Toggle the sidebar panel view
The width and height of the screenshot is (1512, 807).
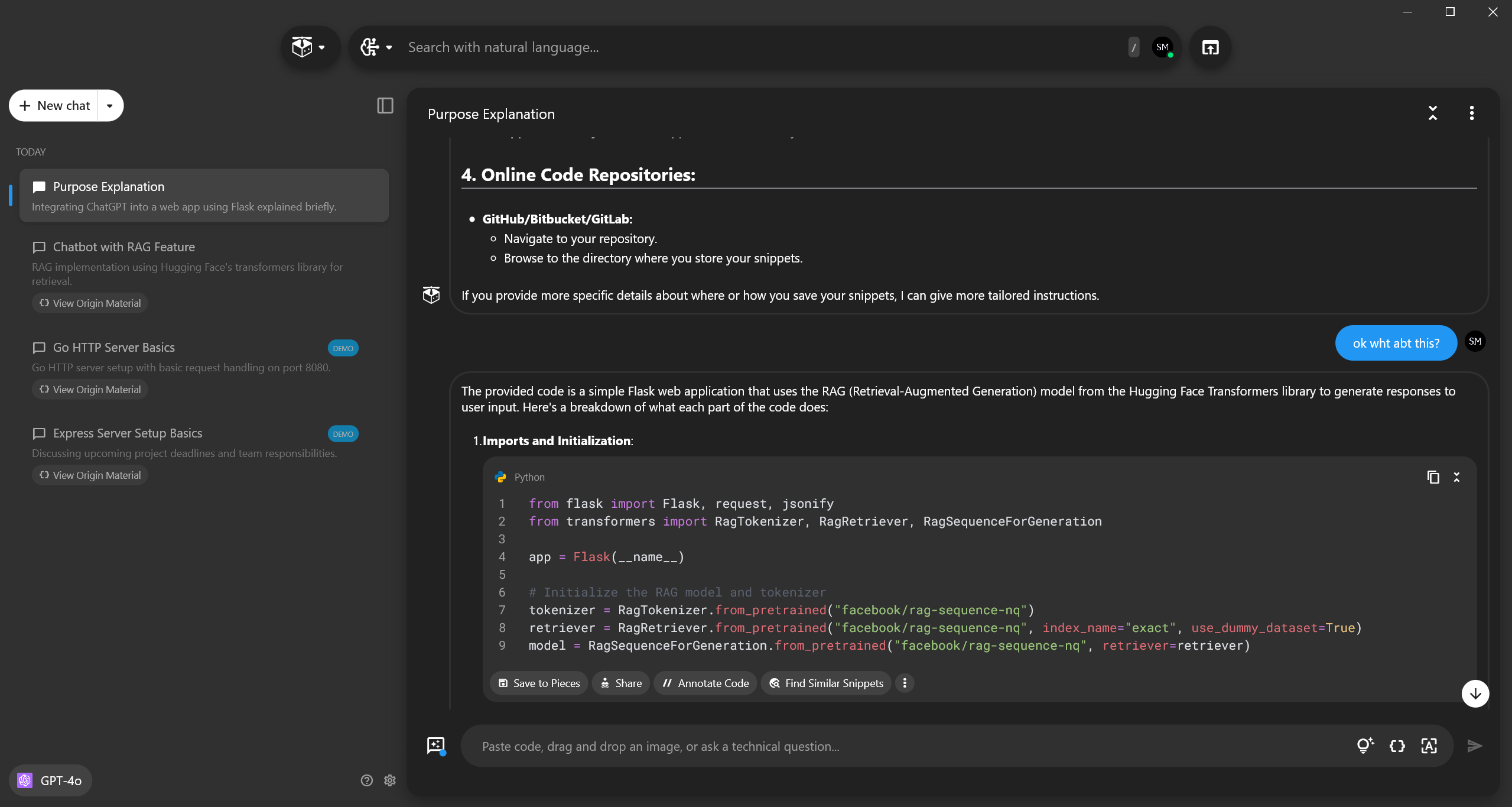click(385, 106)
